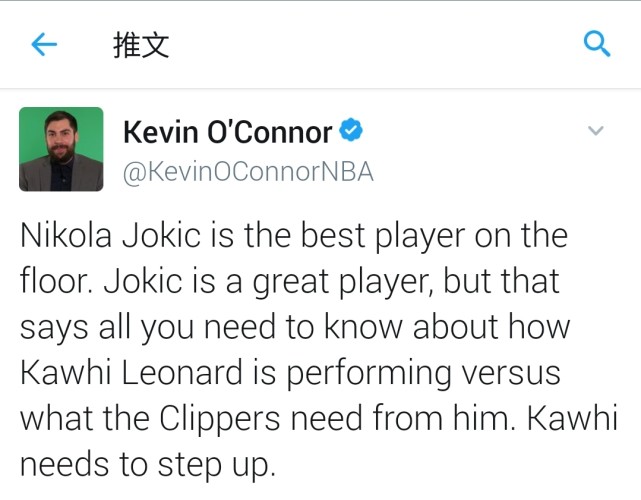The height and width of the screenshot is (500, 641).
Task: Click the blue verified badge
Action: coord(351,130)
